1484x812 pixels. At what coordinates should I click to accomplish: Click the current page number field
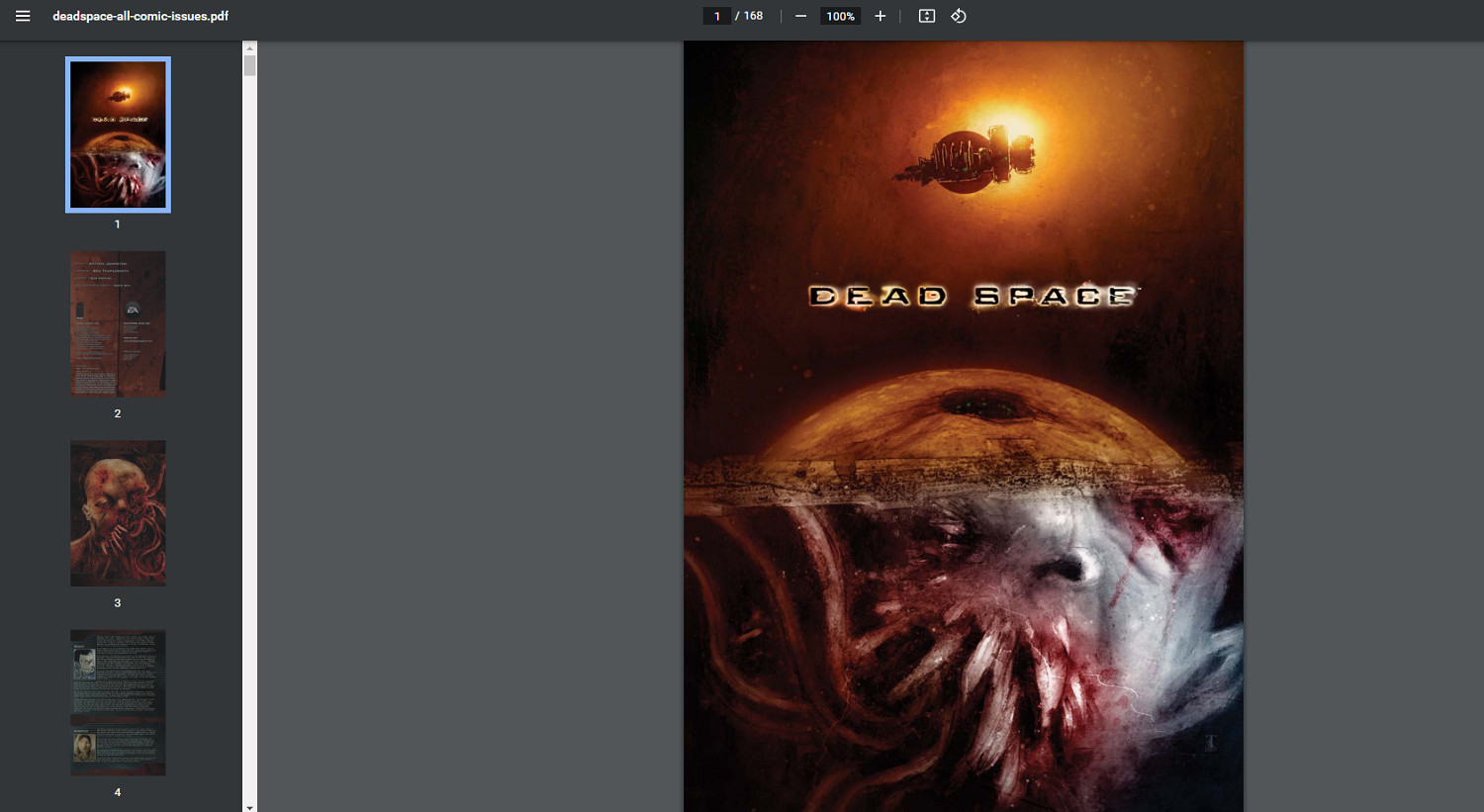tap(717, 16)
